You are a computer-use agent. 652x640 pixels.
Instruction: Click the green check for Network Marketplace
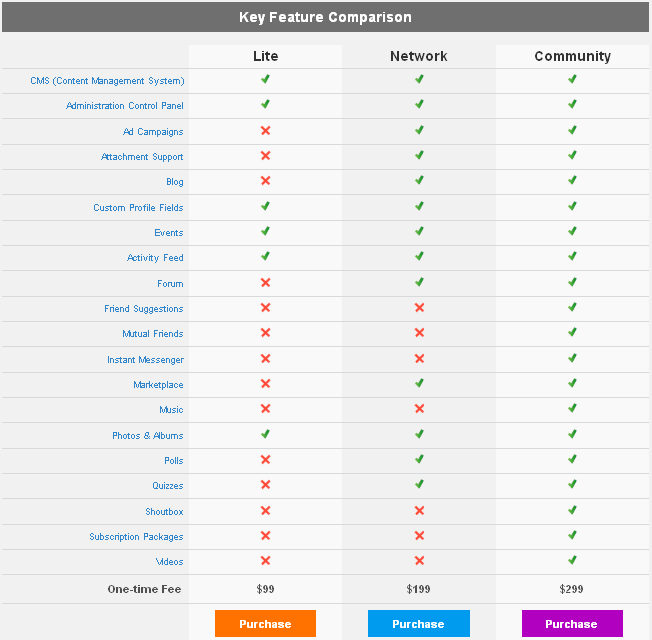[x=419, y=384]
